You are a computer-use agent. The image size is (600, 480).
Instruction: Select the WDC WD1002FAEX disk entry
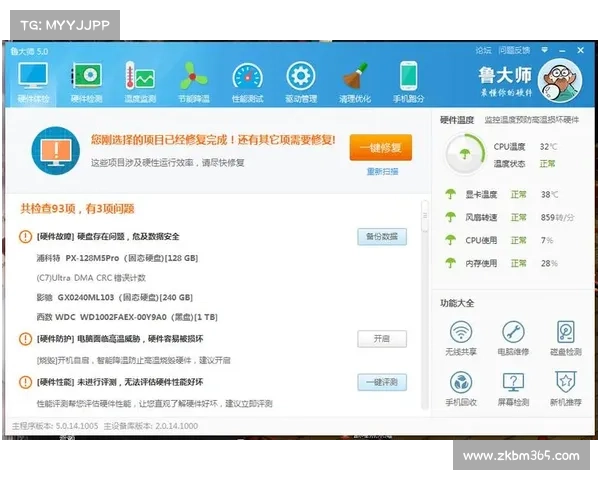coord(127,317)
